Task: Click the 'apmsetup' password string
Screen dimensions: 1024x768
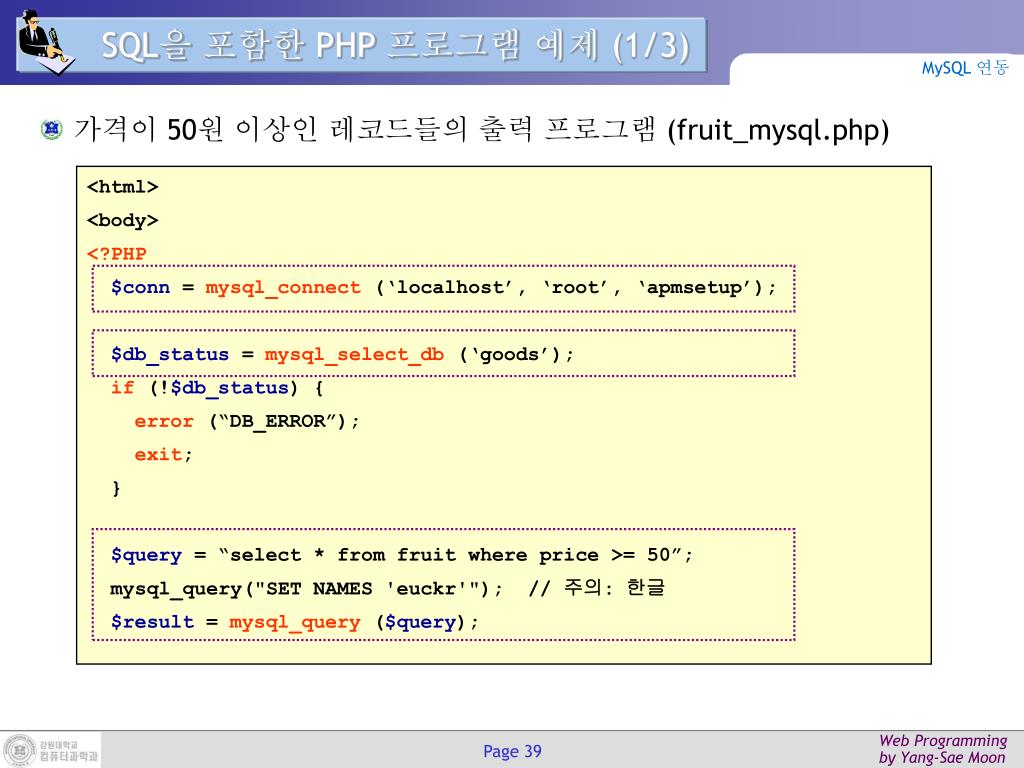Action: pos(694,288)
